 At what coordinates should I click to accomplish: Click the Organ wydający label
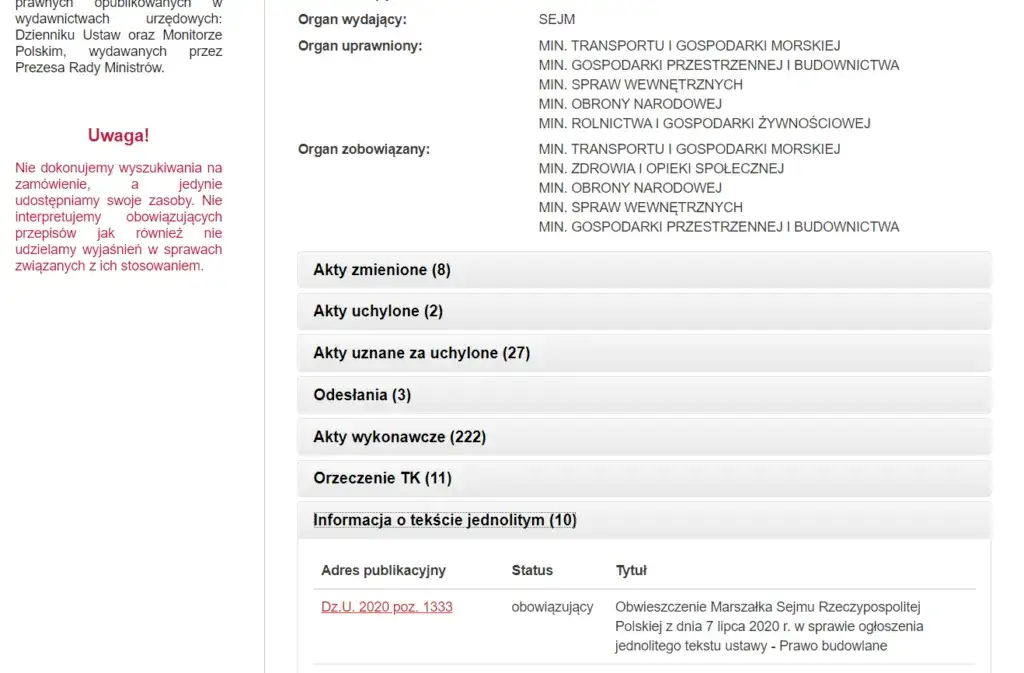click(x=352, y=20)
